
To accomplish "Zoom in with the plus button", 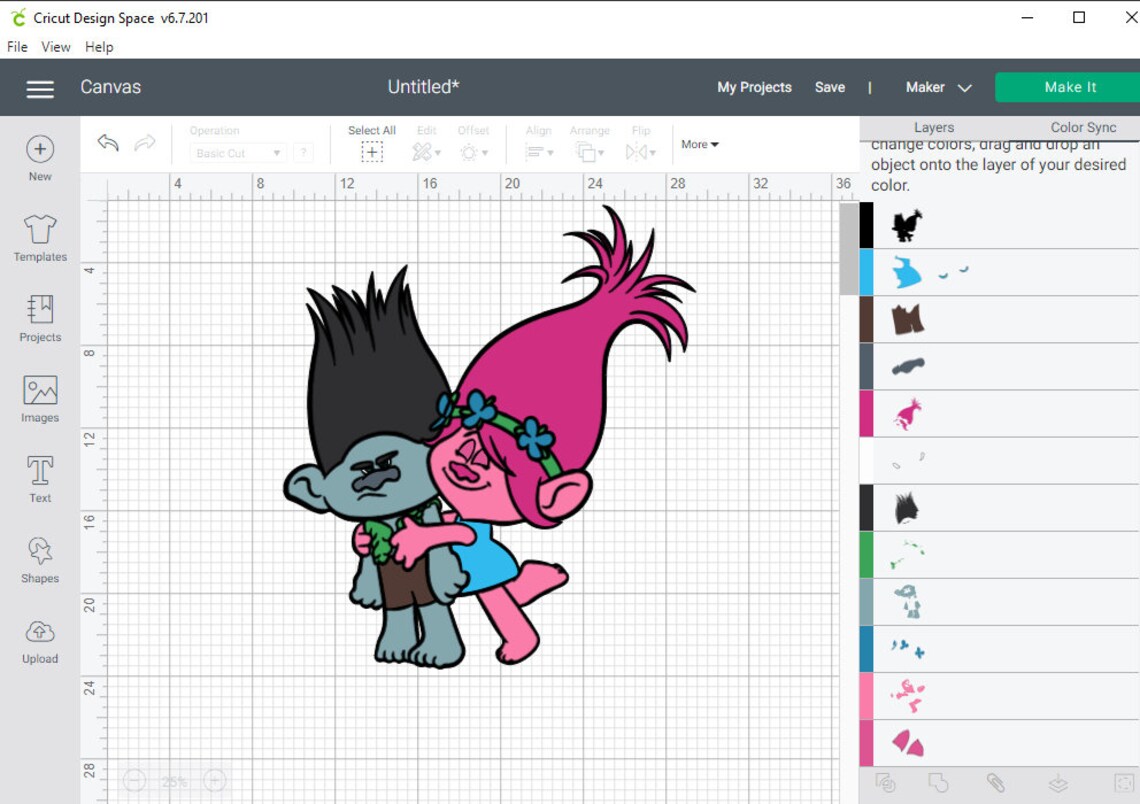I will 214,781.
